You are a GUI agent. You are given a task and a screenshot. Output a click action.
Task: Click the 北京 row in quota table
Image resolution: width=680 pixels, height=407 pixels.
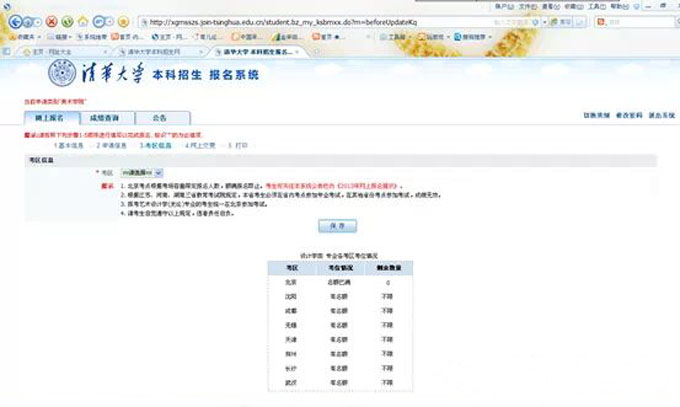coord(340,282)
